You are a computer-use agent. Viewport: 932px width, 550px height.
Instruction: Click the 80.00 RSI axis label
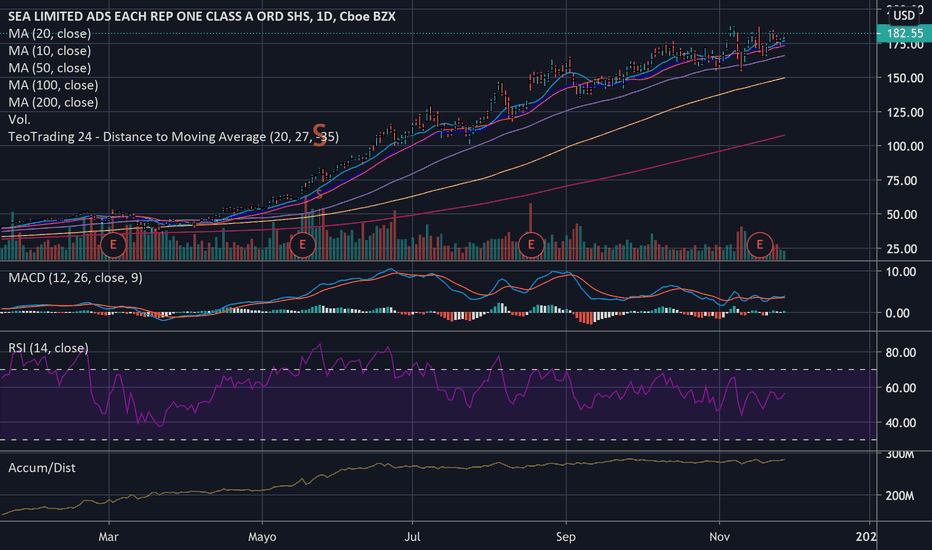900,353
